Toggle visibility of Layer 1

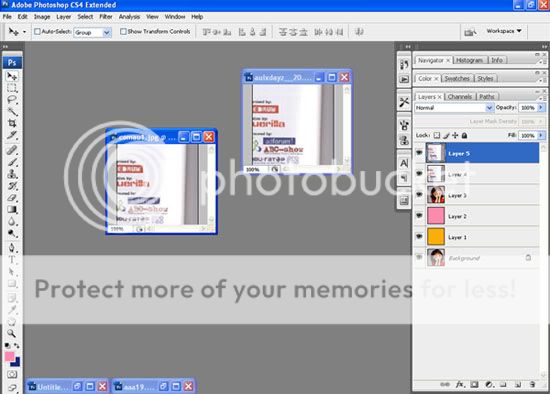coord(419,237)
